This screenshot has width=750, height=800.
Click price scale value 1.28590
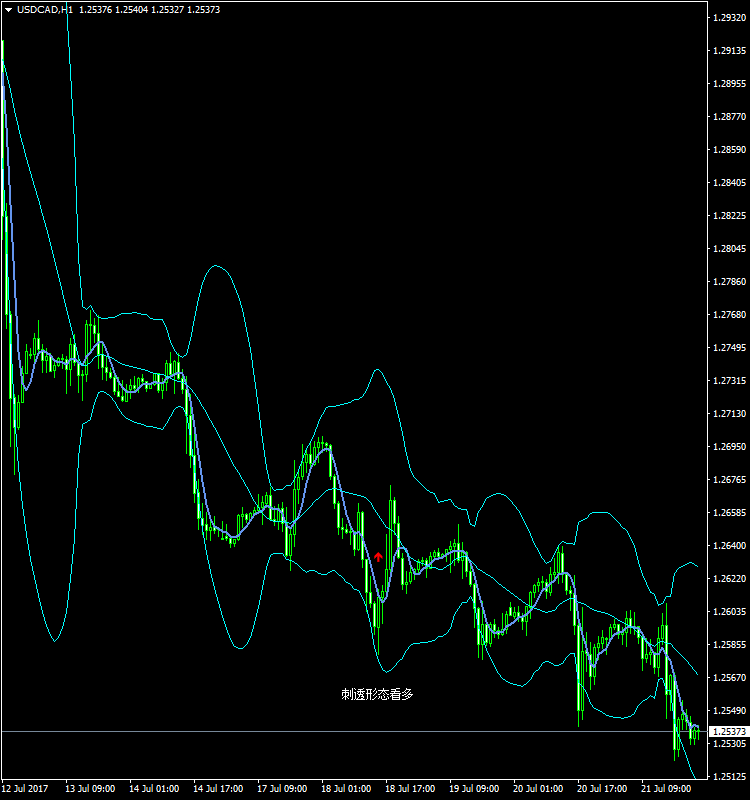click(729, 149)
